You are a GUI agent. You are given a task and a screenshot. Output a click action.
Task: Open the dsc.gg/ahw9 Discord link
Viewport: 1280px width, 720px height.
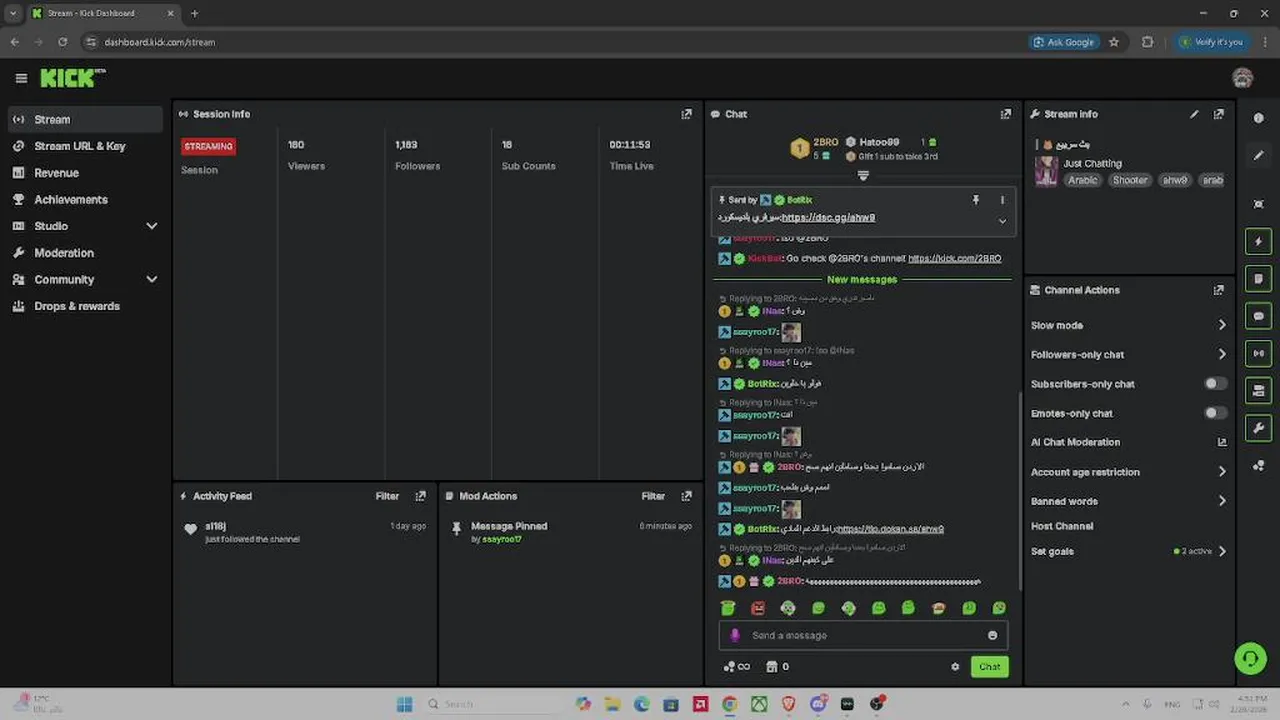[x=828, y=218]
